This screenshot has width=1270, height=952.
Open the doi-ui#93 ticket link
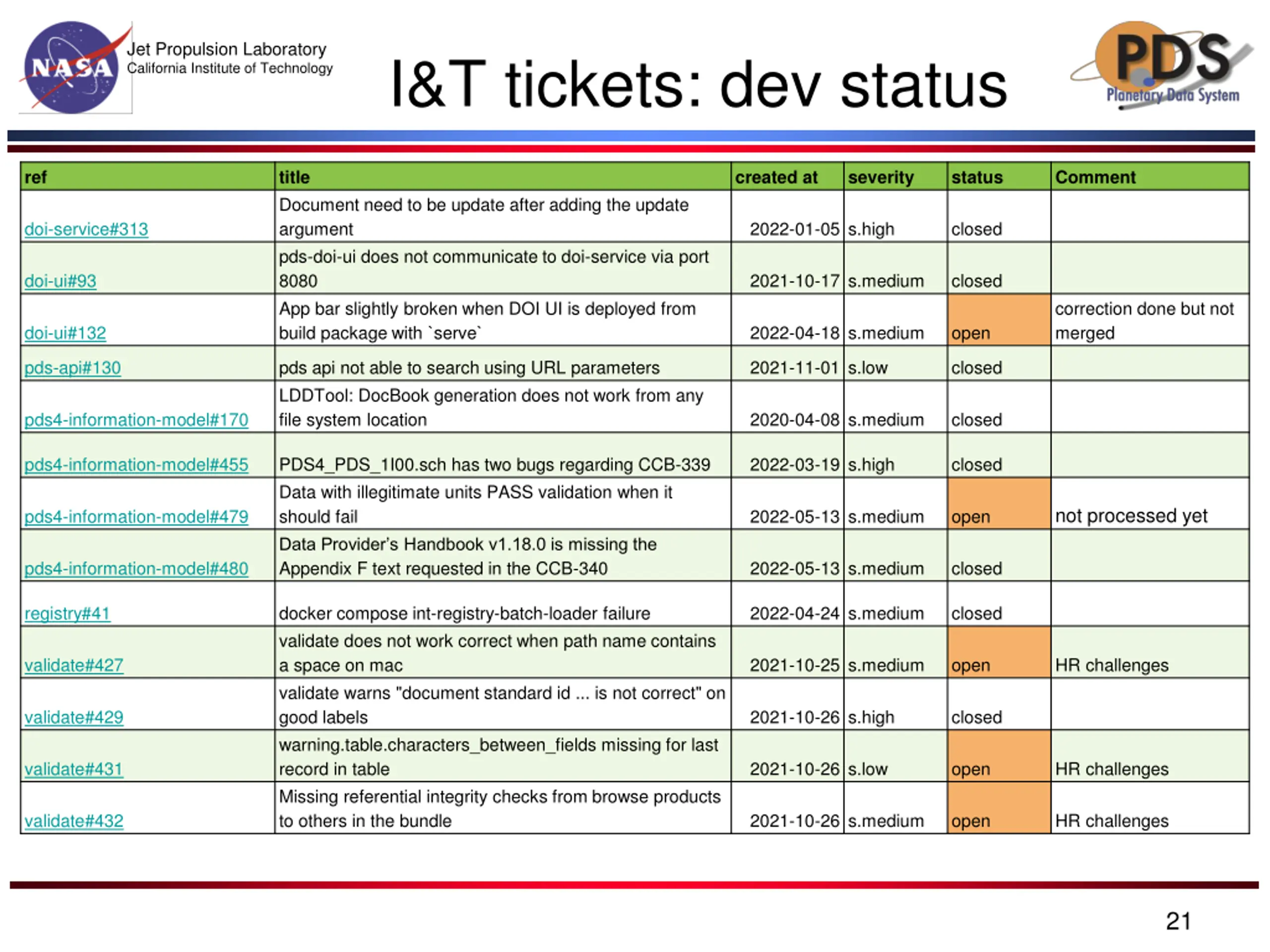[x=61, y=281]
